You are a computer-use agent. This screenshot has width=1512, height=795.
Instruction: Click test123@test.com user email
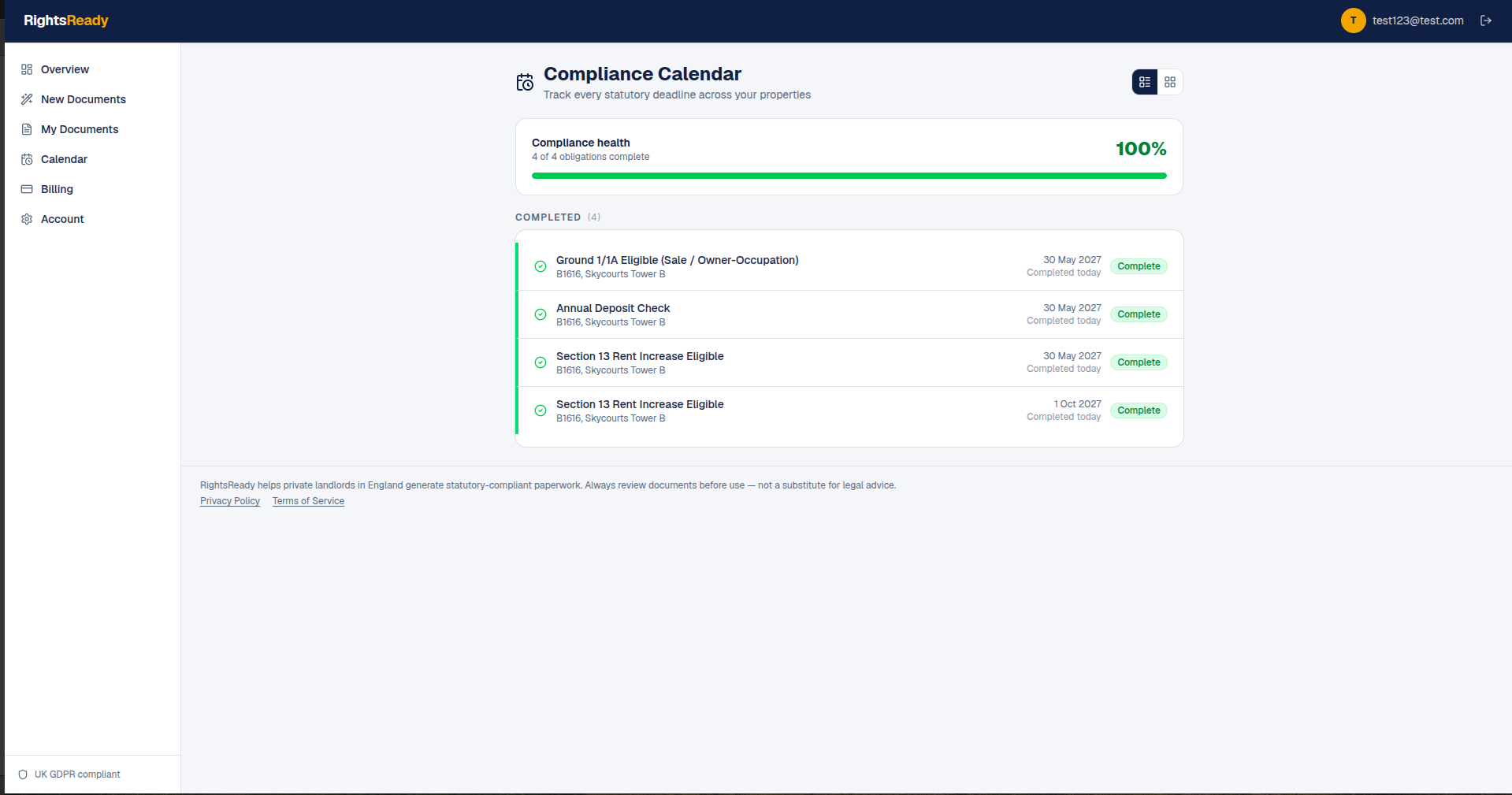click(x=1417, y=20)
